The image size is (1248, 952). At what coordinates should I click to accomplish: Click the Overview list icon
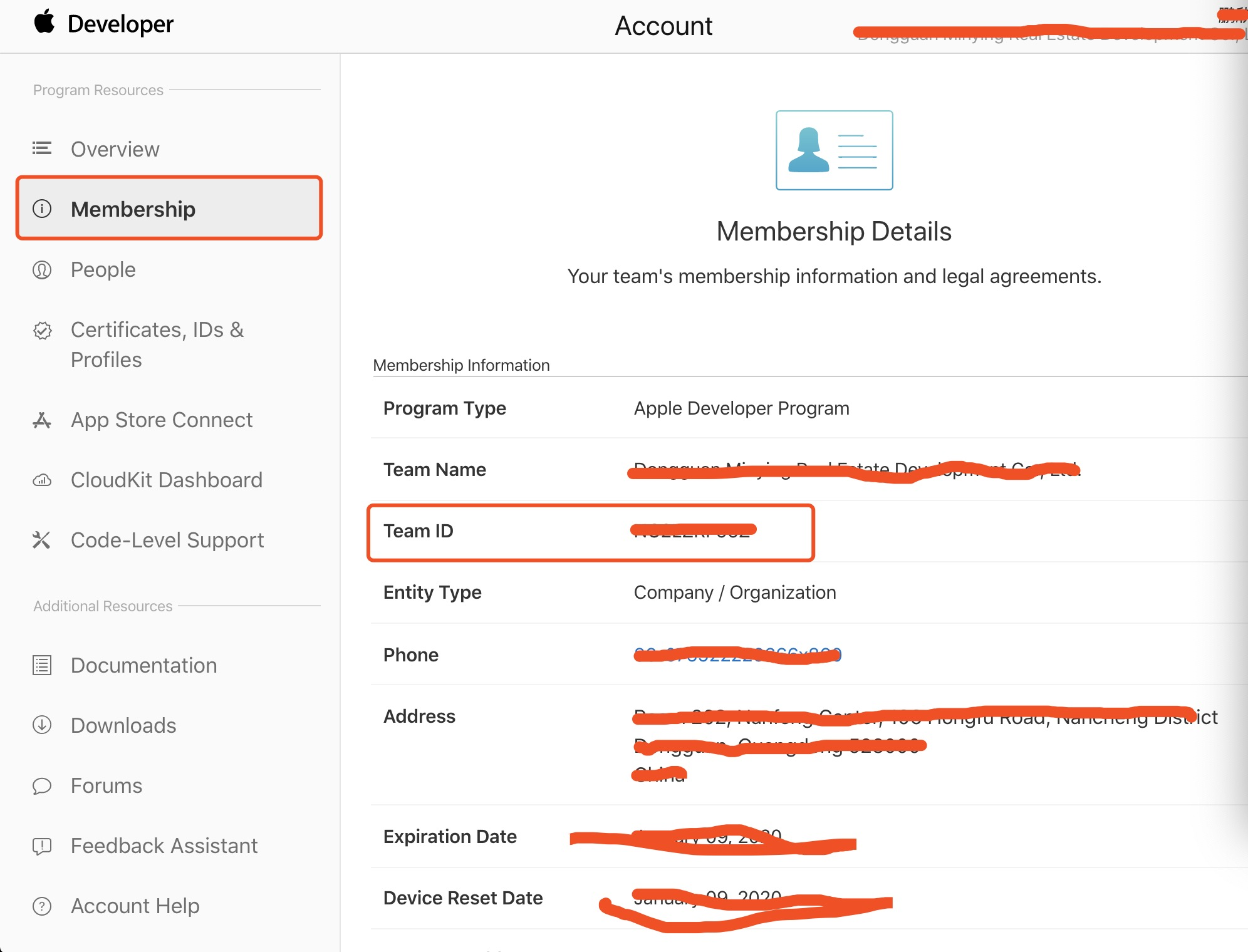[42, 148]
